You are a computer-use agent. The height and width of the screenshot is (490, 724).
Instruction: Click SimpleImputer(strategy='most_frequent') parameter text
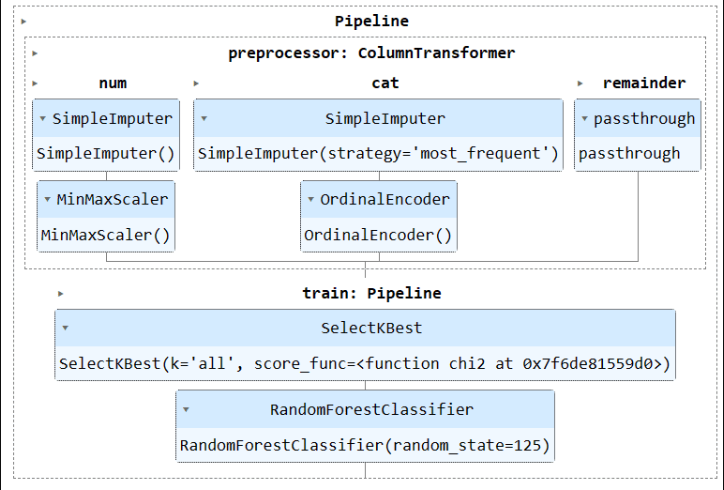[x=378, y=153]
